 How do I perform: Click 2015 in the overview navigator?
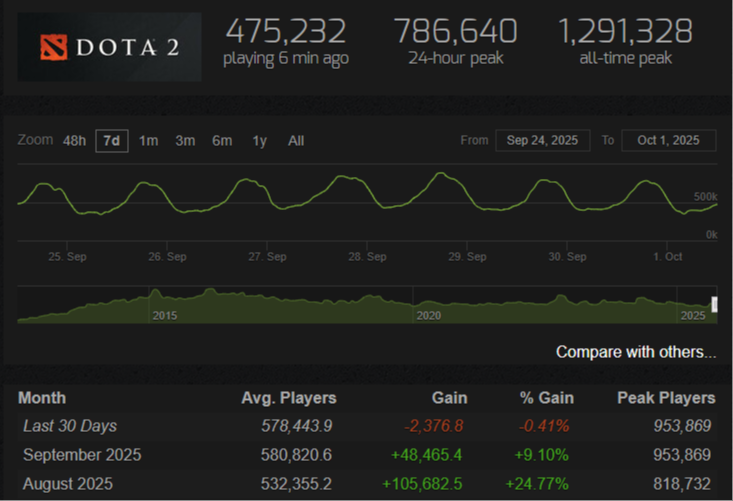(165, 315)
